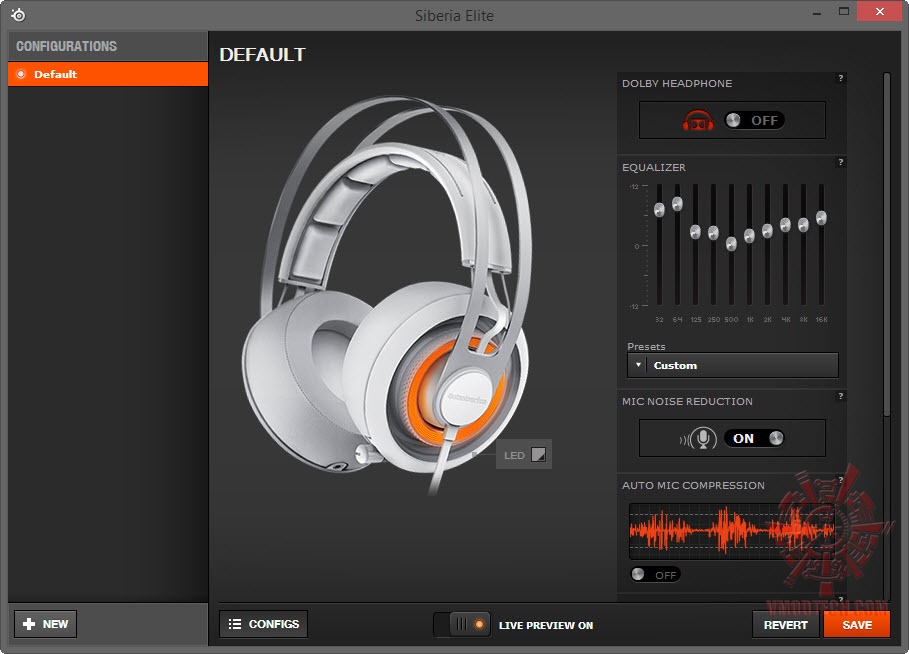Image resolution: width=909 pixels, height=654 pixels.
Task: Click the orange SAVE button
Action: (x=857, y=624)
